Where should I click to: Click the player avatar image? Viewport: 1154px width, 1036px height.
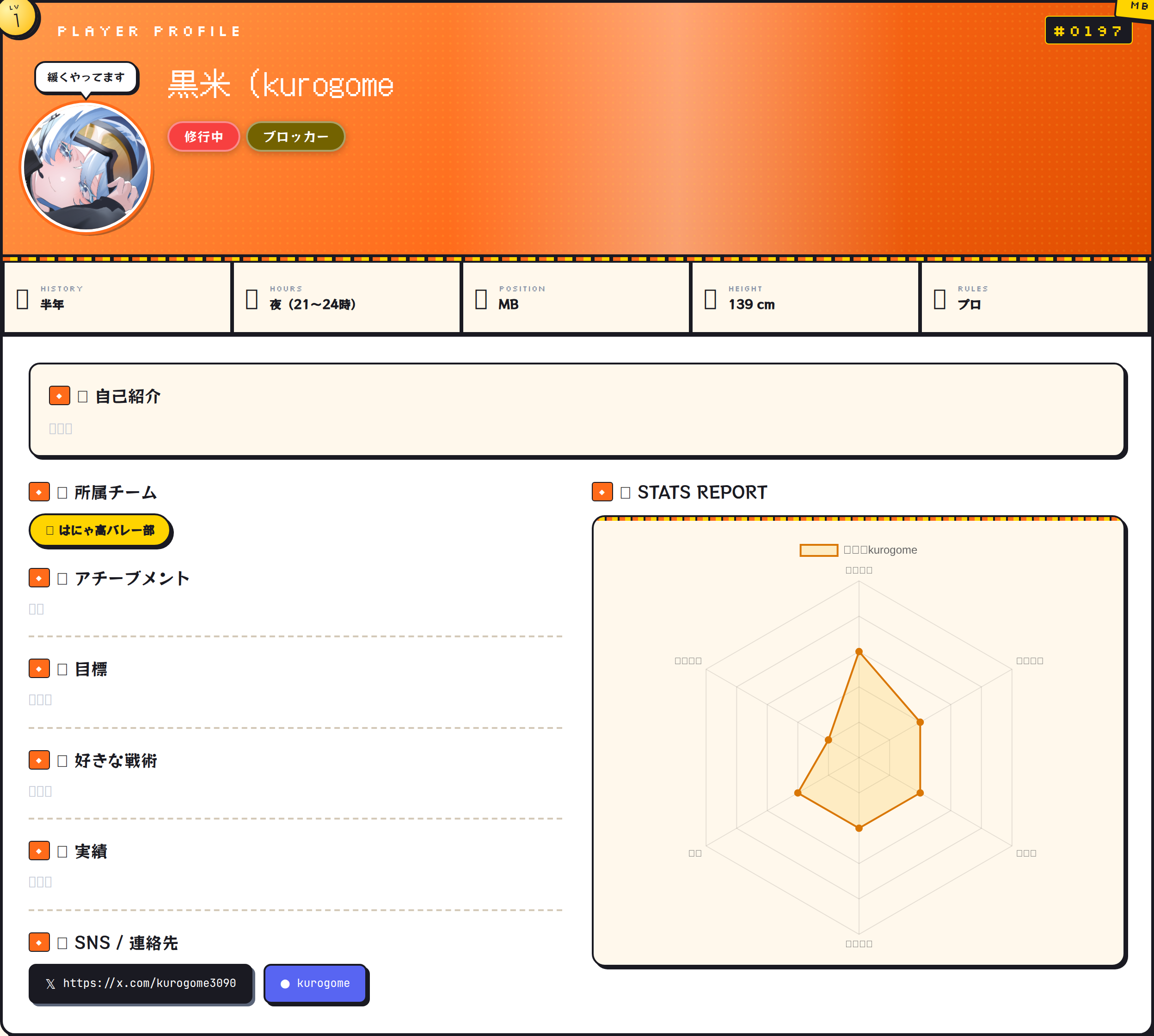pyautogui.click(x=86, y=167)
